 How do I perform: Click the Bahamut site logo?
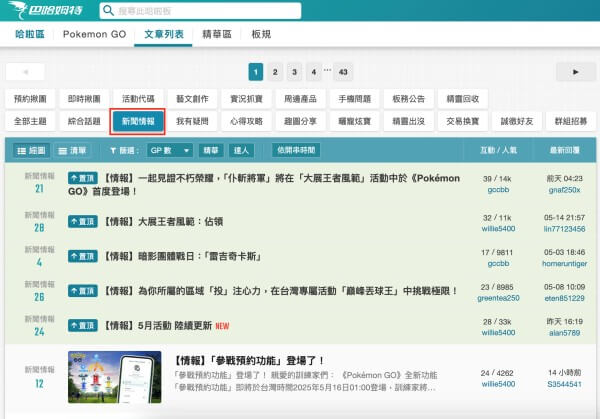coord(45,10)
